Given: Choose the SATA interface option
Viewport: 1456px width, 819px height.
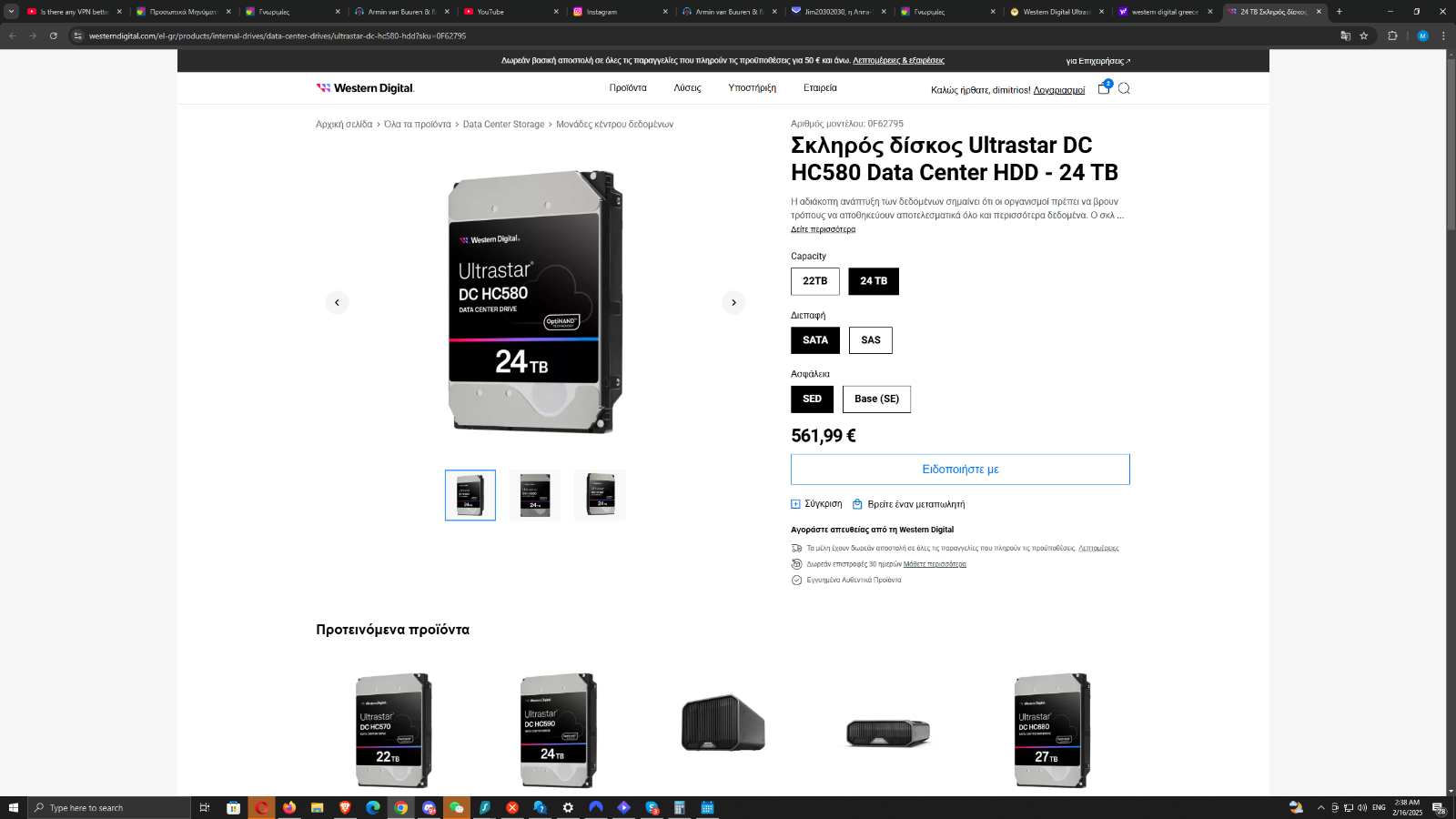Looking at the screenshot, I should (815, 340).
